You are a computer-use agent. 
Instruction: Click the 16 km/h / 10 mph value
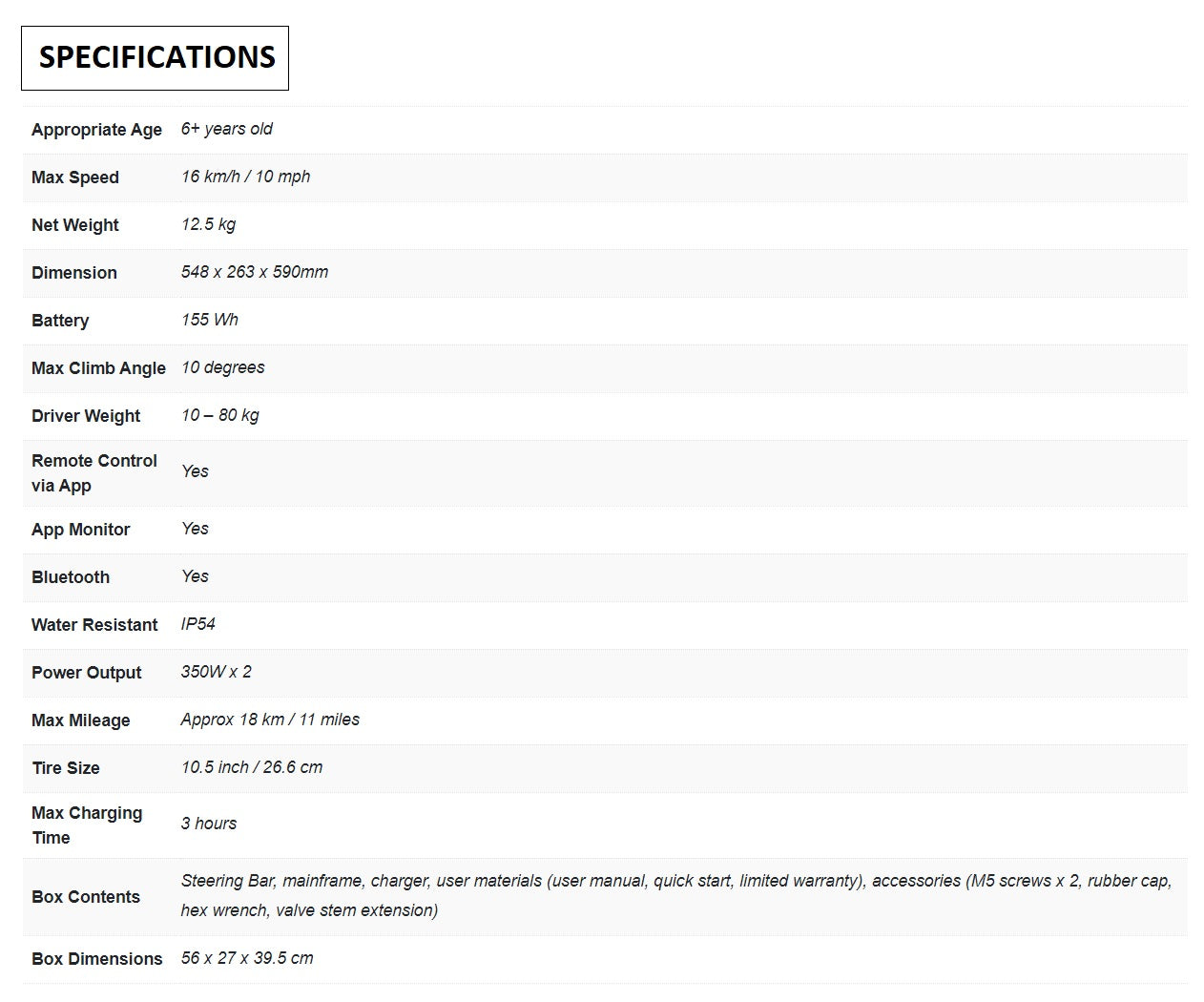point(245,177)
